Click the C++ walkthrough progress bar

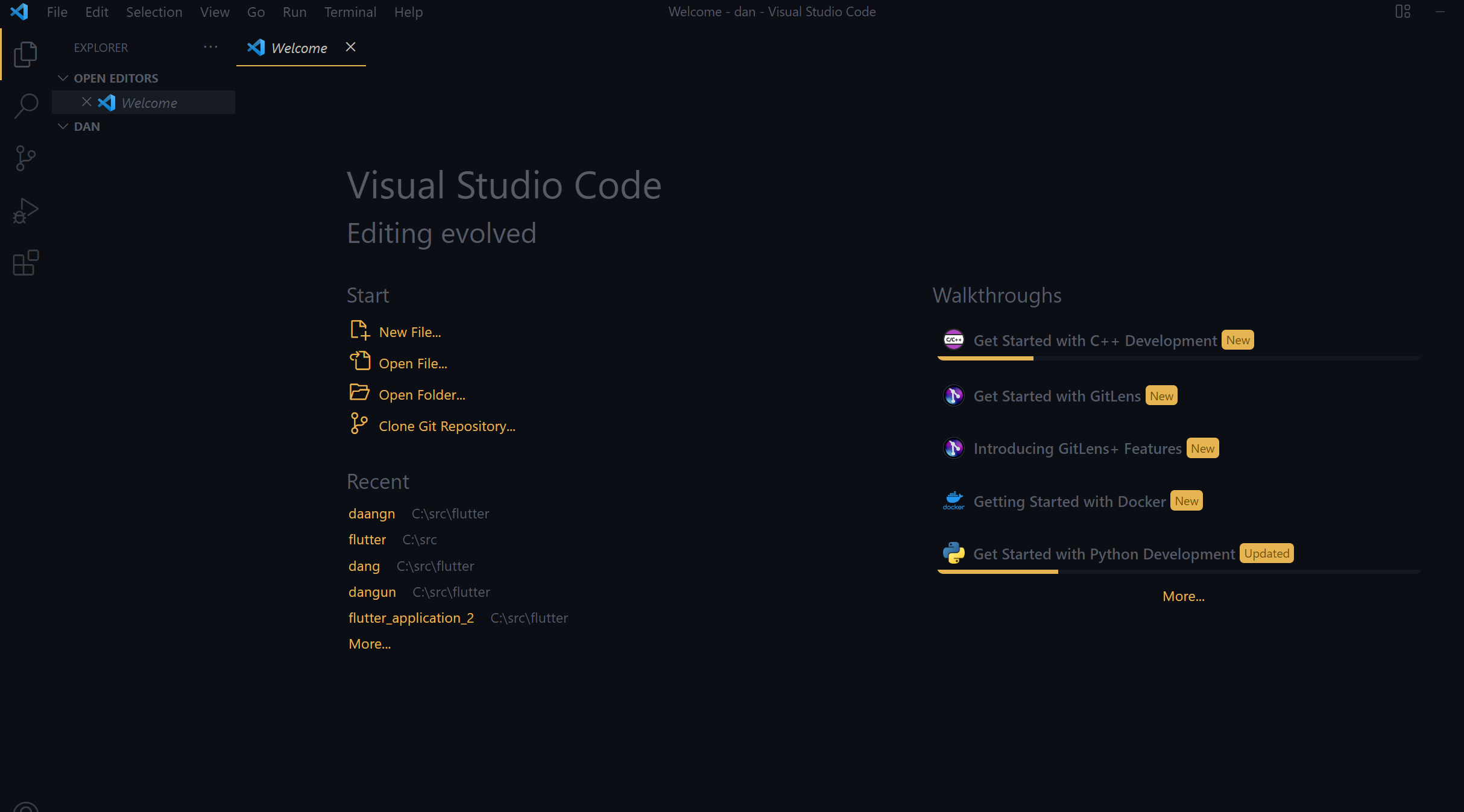click(x=1179, y=358)
